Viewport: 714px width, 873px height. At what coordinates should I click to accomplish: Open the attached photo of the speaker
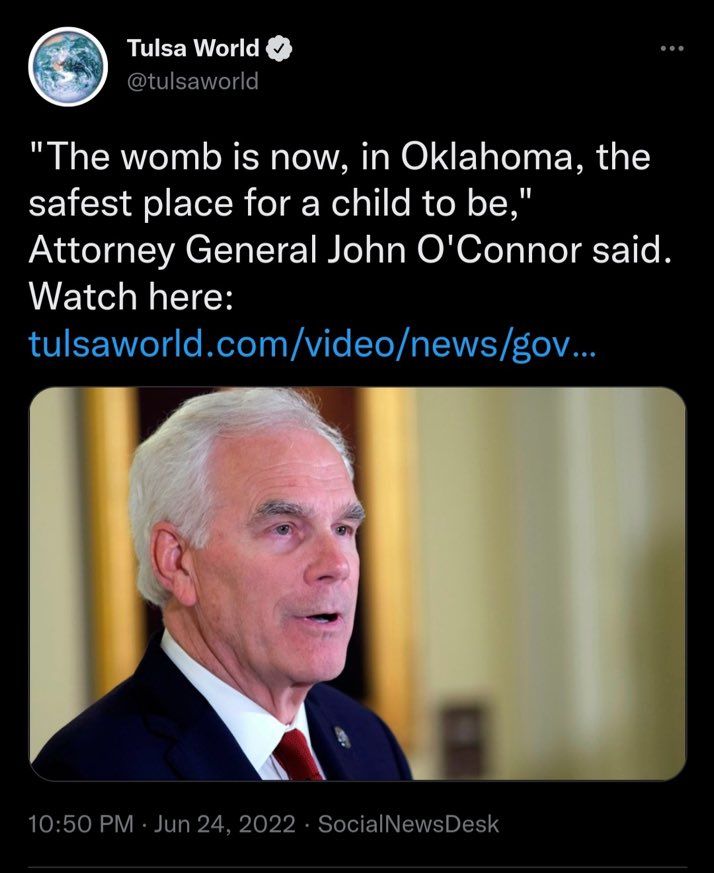click(x=357, y=583)
